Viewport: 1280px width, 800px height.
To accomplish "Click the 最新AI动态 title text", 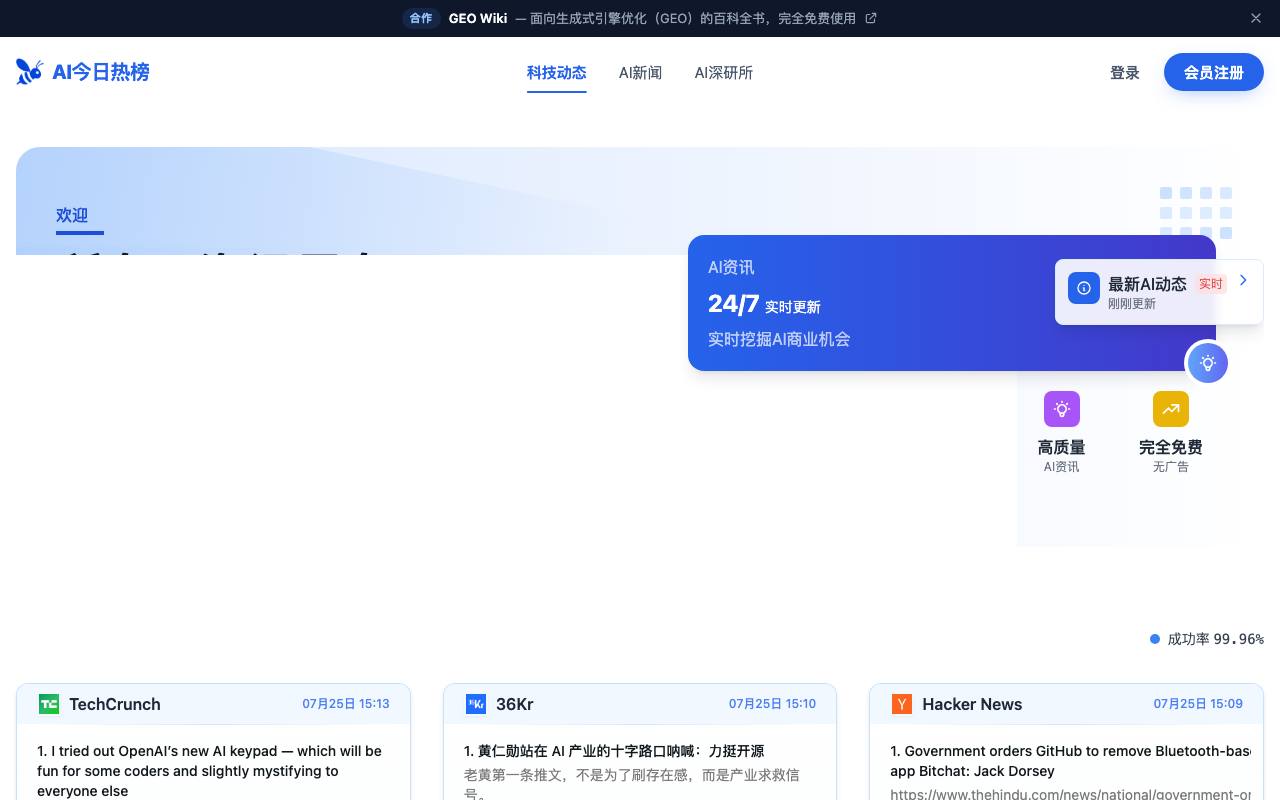I will (x=1147, y=284).
